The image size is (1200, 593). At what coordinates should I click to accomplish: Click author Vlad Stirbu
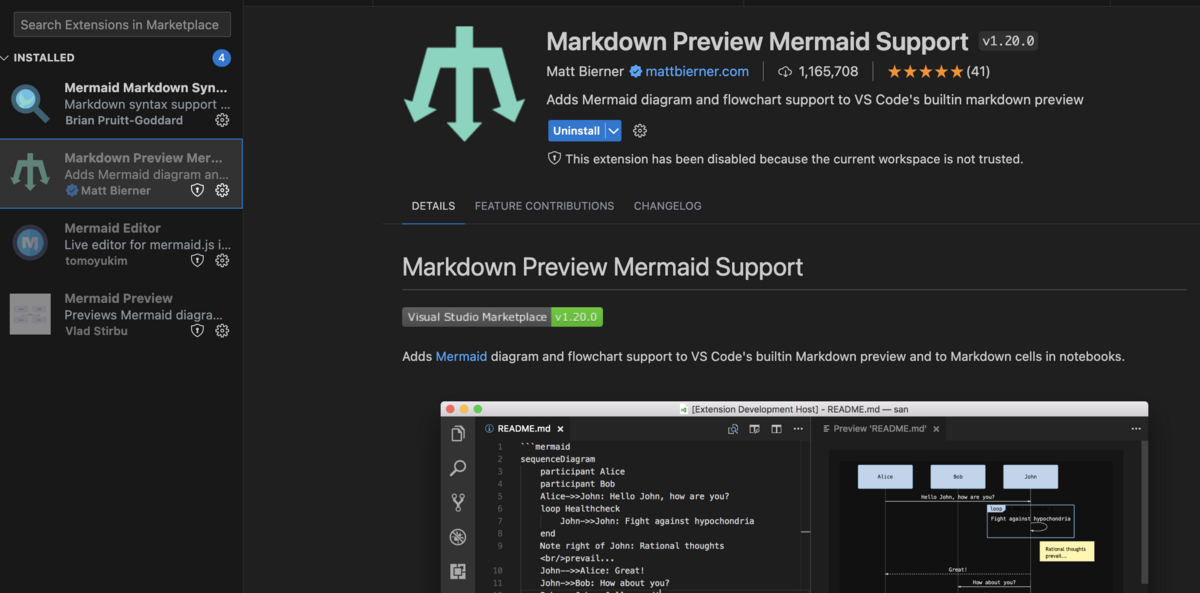pos(96,330)
